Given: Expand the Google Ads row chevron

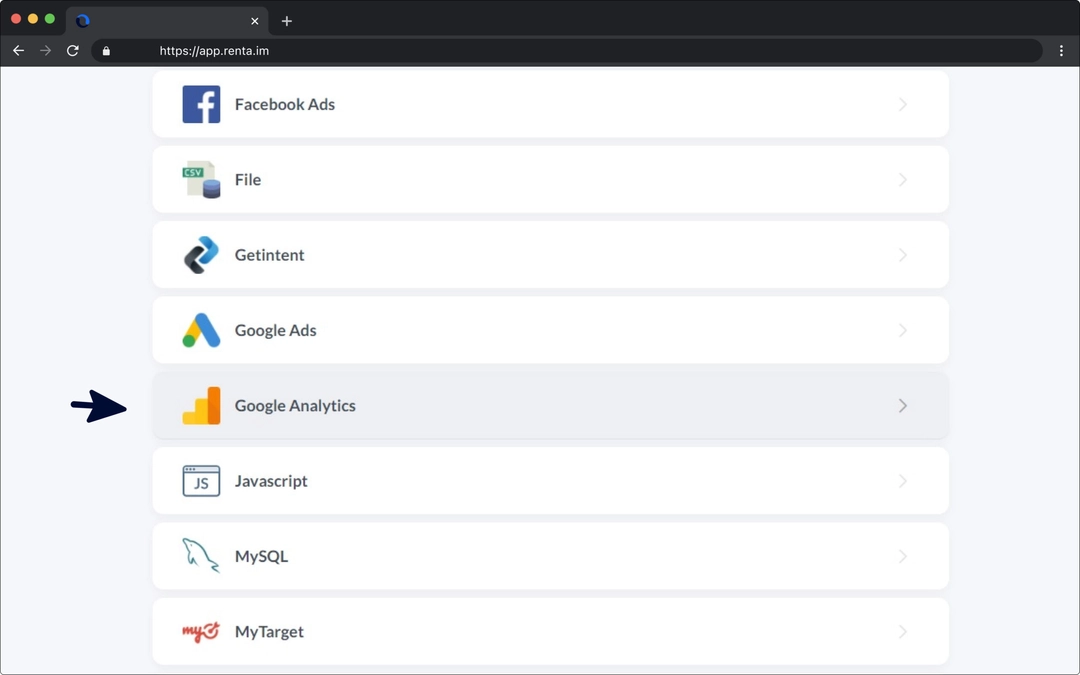Looking at the screenshot, I should [x=902, y=330].
